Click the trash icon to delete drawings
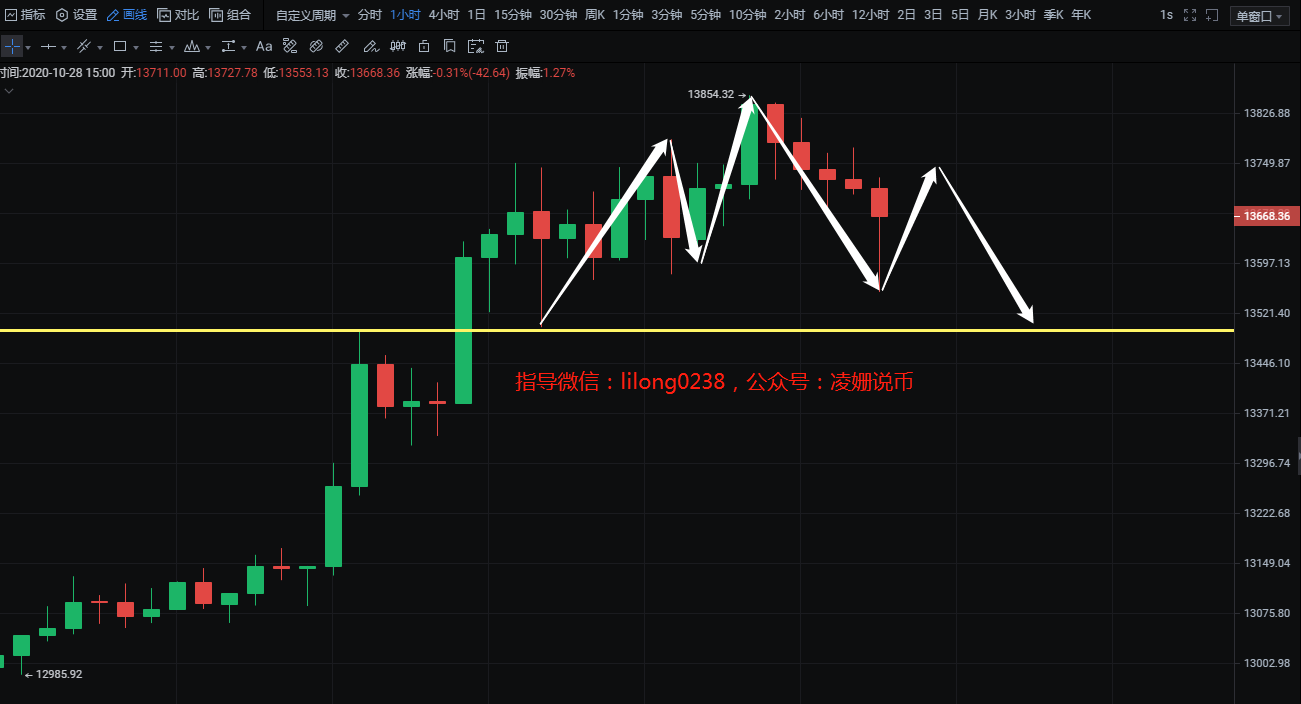The width and height of the screenshot is (1301, 704). pos(502,46)
